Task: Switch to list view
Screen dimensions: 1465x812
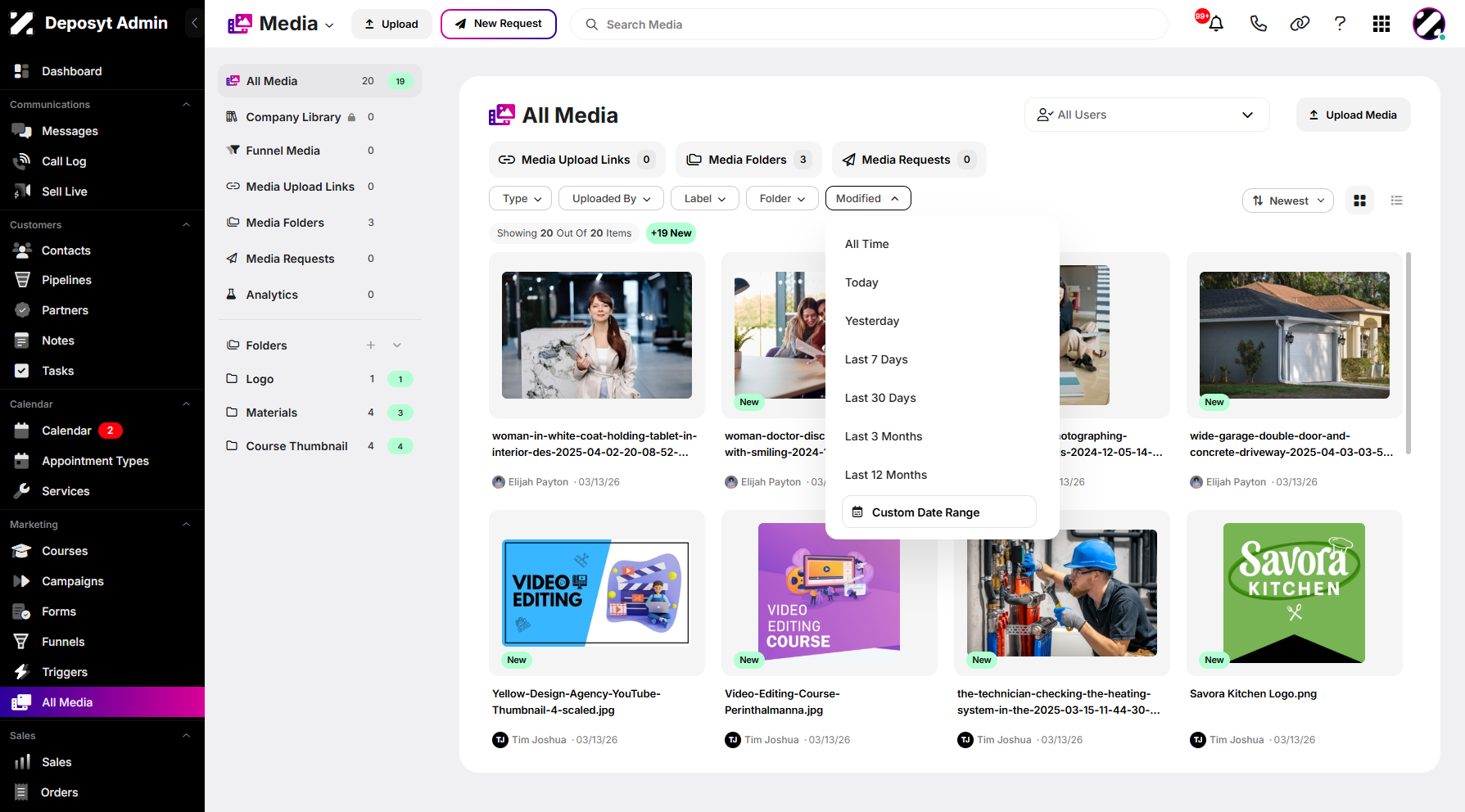Action: (x=1397, y=201)
